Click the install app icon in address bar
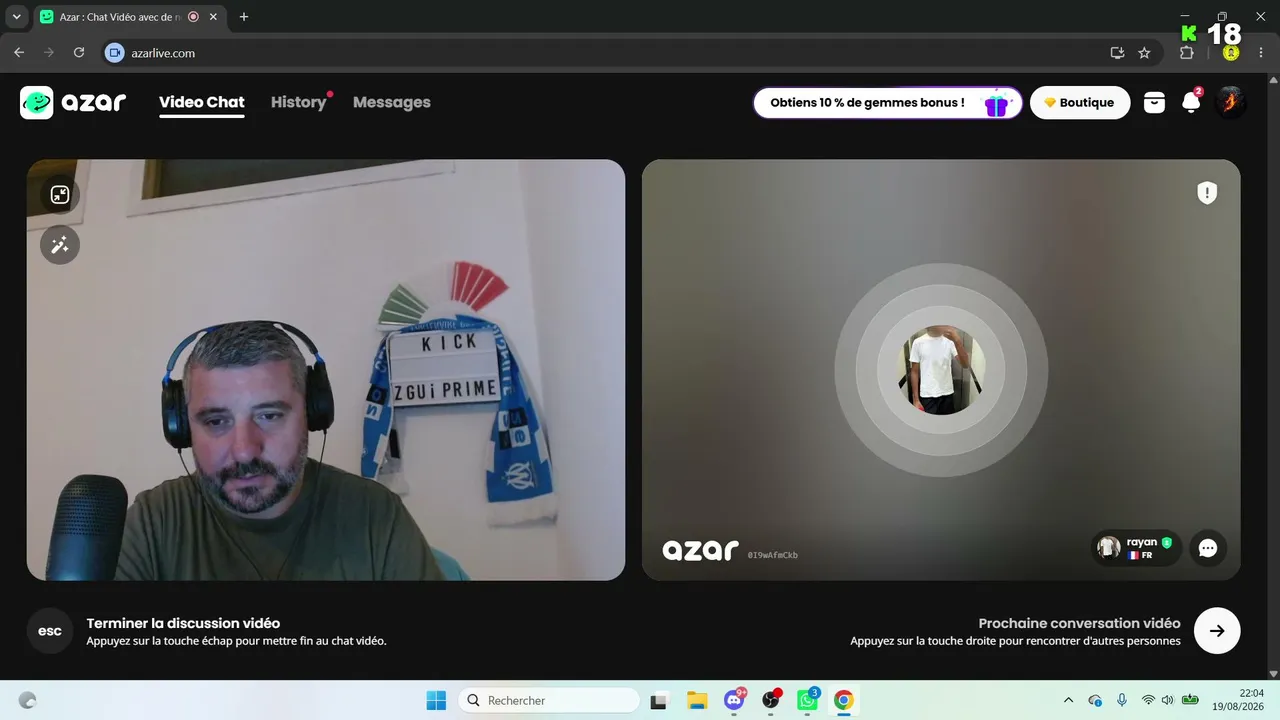This screenshot has height=720, width=1280. pyautogui.click(x=1118, y=53)
